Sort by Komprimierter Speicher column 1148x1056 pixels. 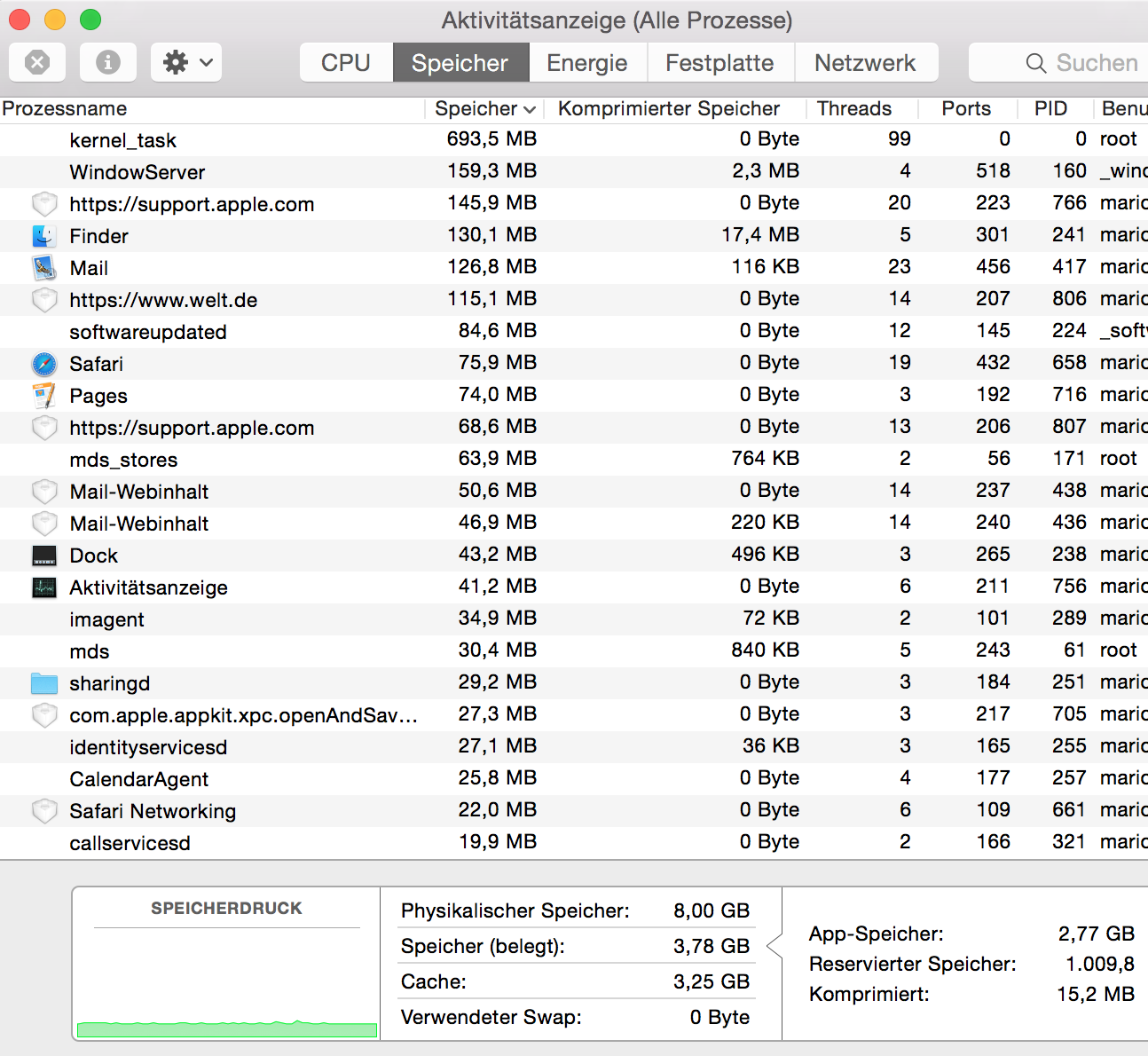[669, 108]
